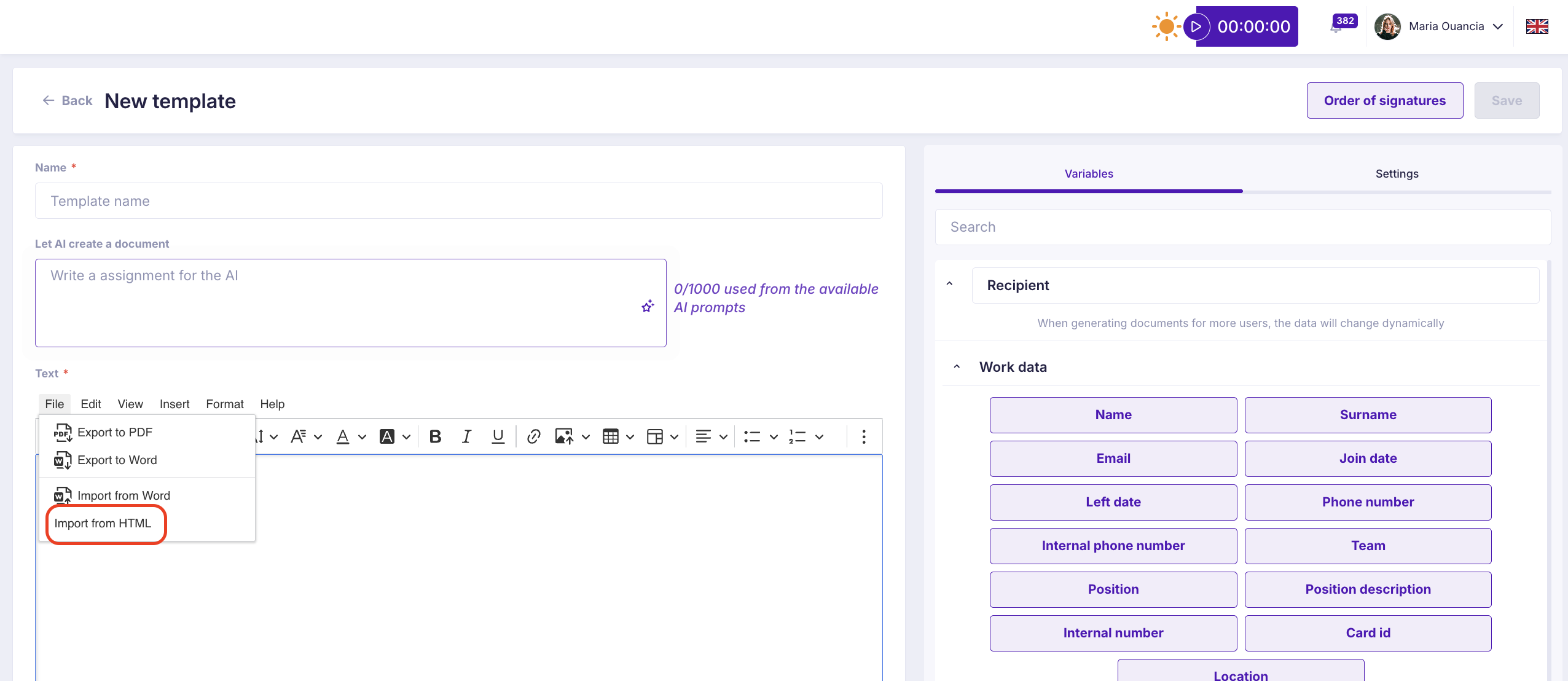Start the timer with play button
The image size is (1568, 681).
(x=1196, y=26)
